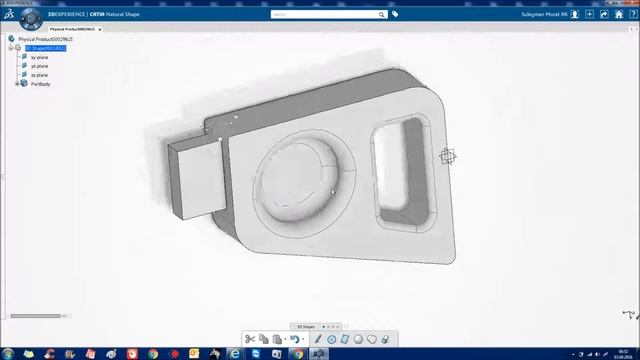This screenshot has height=360, width=640.
Task: Click the taskbar clock
Action: click(623, 354)
